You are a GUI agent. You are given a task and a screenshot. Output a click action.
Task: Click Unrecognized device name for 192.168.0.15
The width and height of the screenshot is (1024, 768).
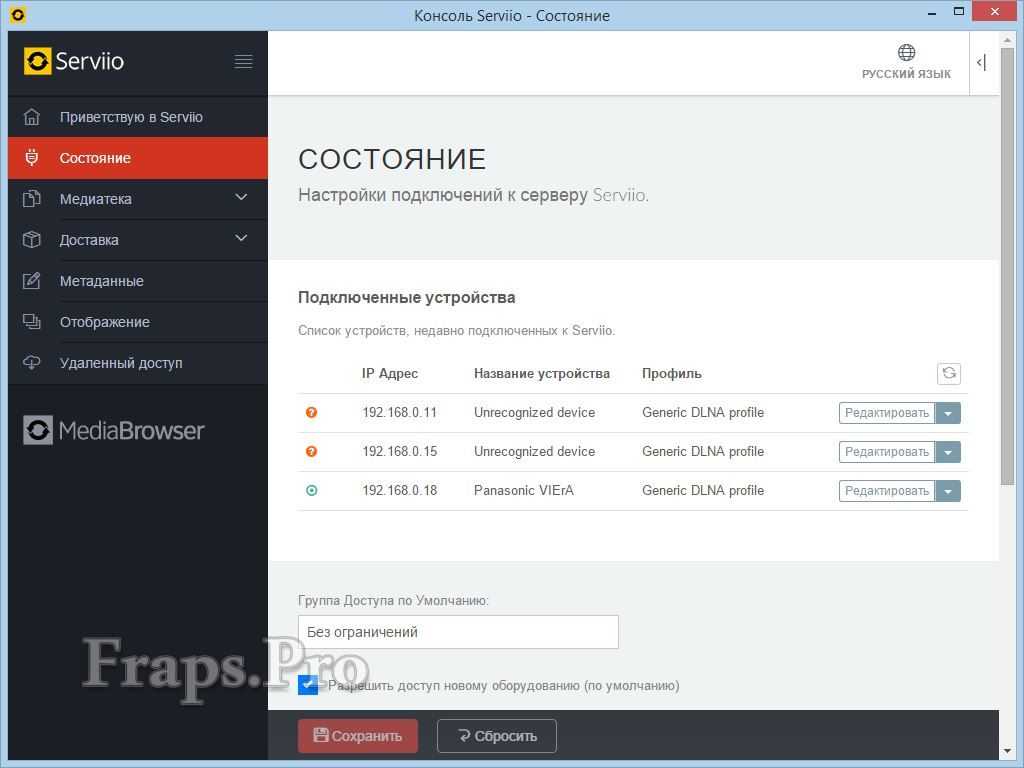[534, 451]
